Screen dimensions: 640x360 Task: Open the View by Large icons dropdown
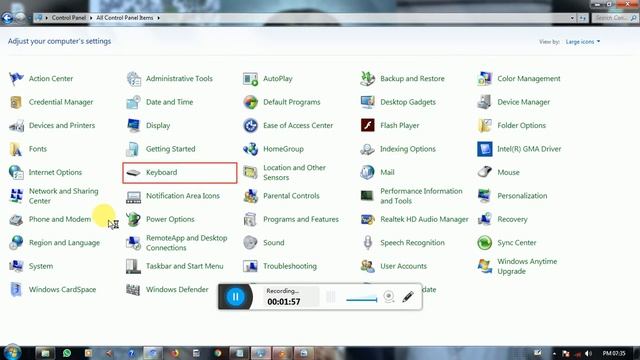pos(583,42)
